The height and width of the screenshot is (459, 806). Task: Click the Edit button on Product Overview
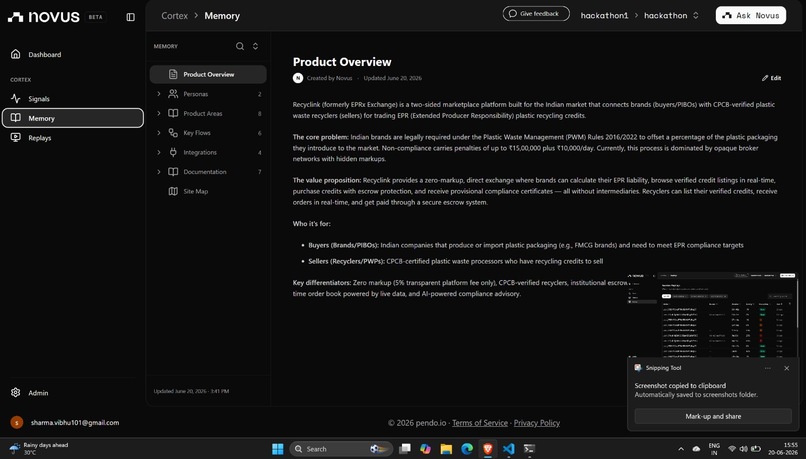(x=772, y=78)
